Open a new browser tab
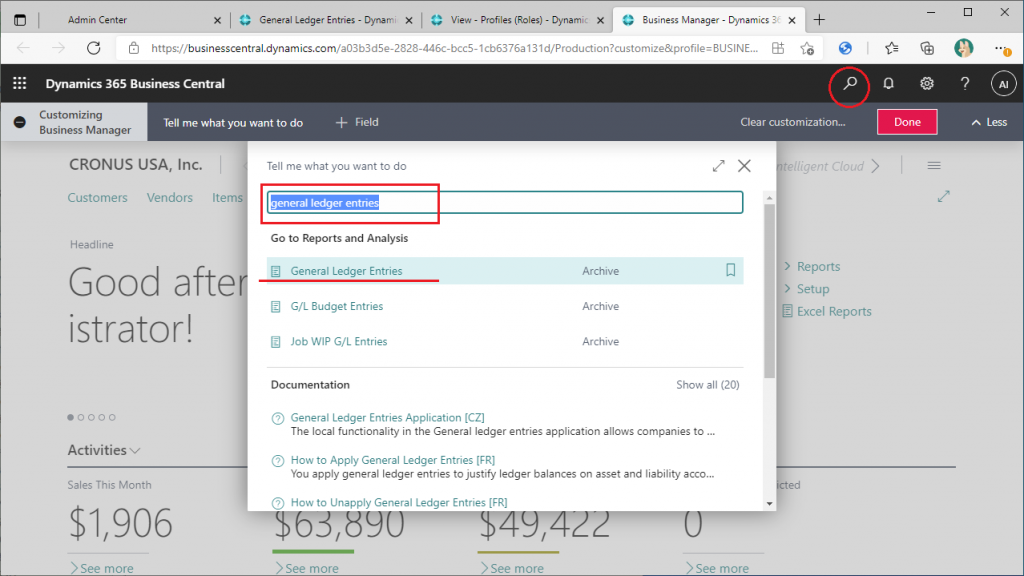This screenshot has height=576, width=1024. point(819,20)
